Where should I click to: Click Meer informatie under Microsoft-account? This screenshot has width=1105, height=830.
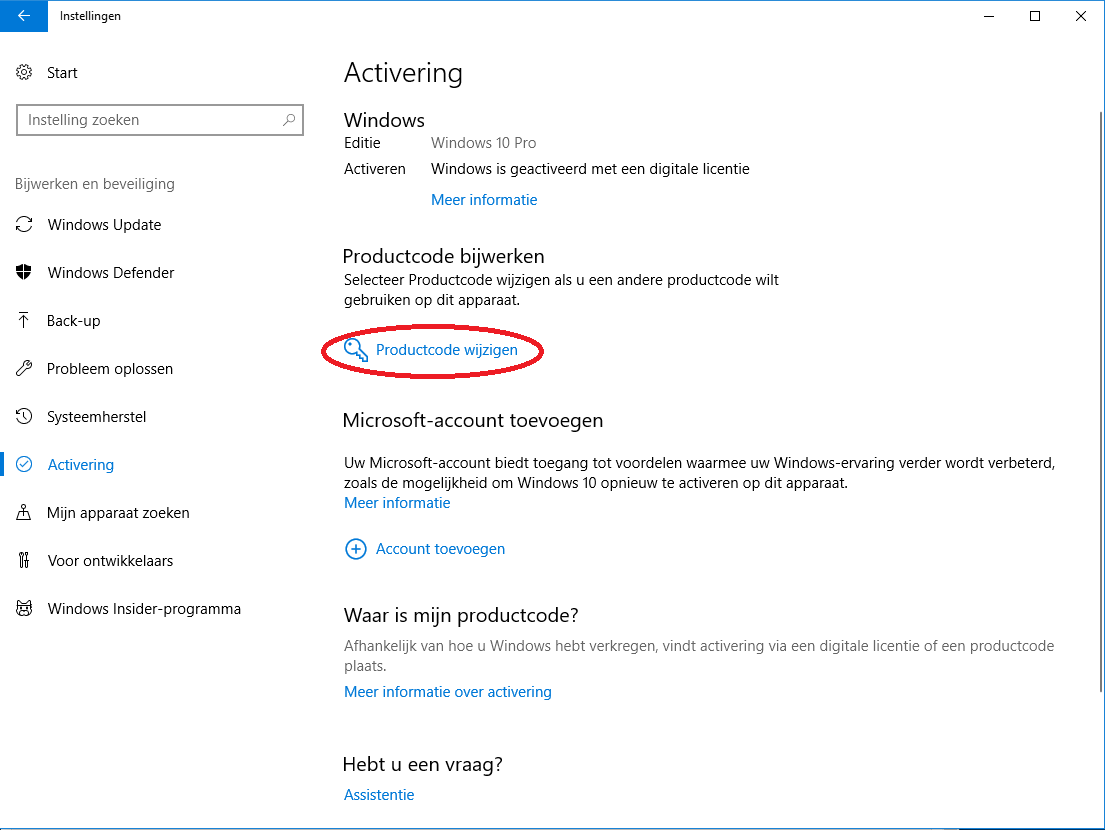(397, 503)
